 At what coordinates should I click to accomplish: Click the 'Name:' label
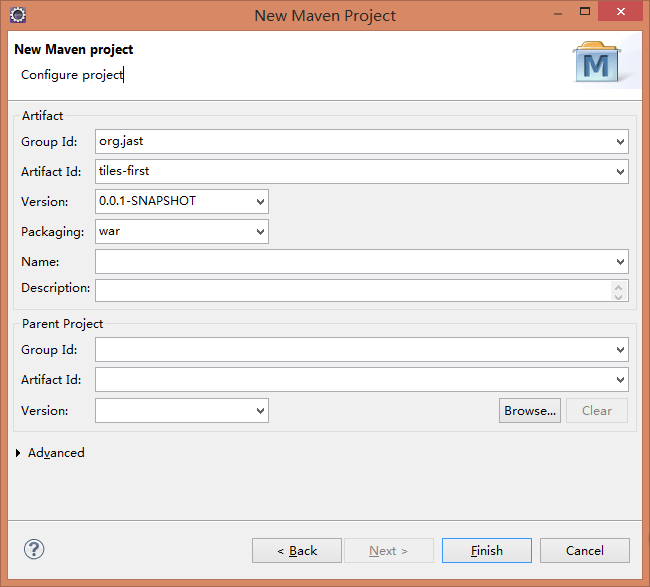click(40, 262)
